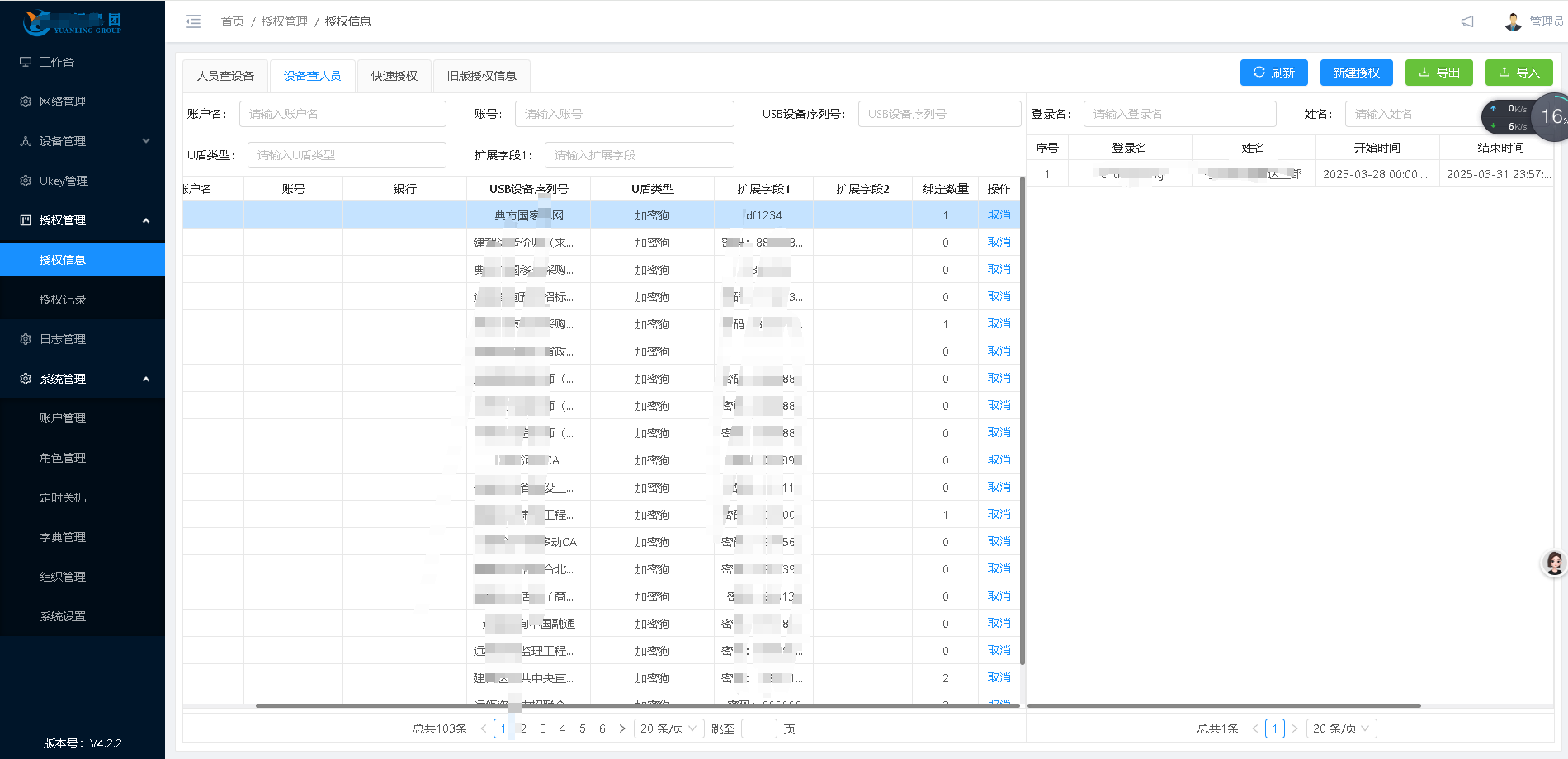
Task: Open 网络管理 in the sidebar
Action: (x=62, y=101)
